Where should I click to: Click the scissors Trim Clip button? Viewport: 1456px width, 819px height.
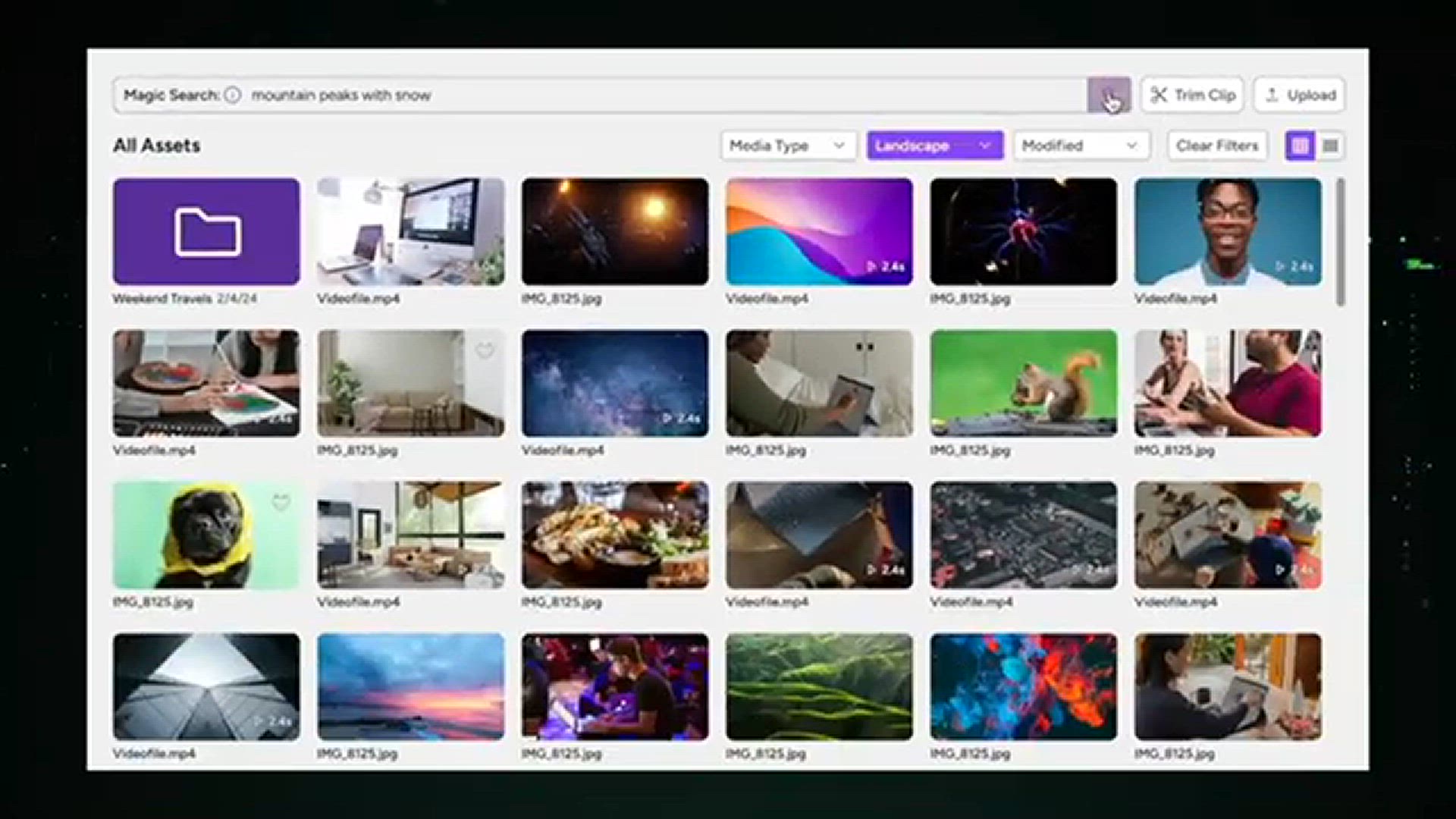(x=1192, y=96)
